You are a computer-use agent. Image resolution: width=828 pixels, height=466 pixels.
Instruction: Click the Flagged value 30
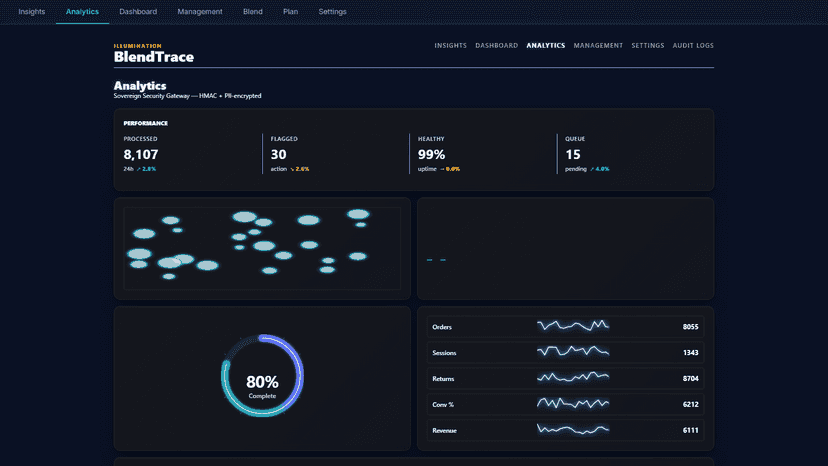point(278,154)
